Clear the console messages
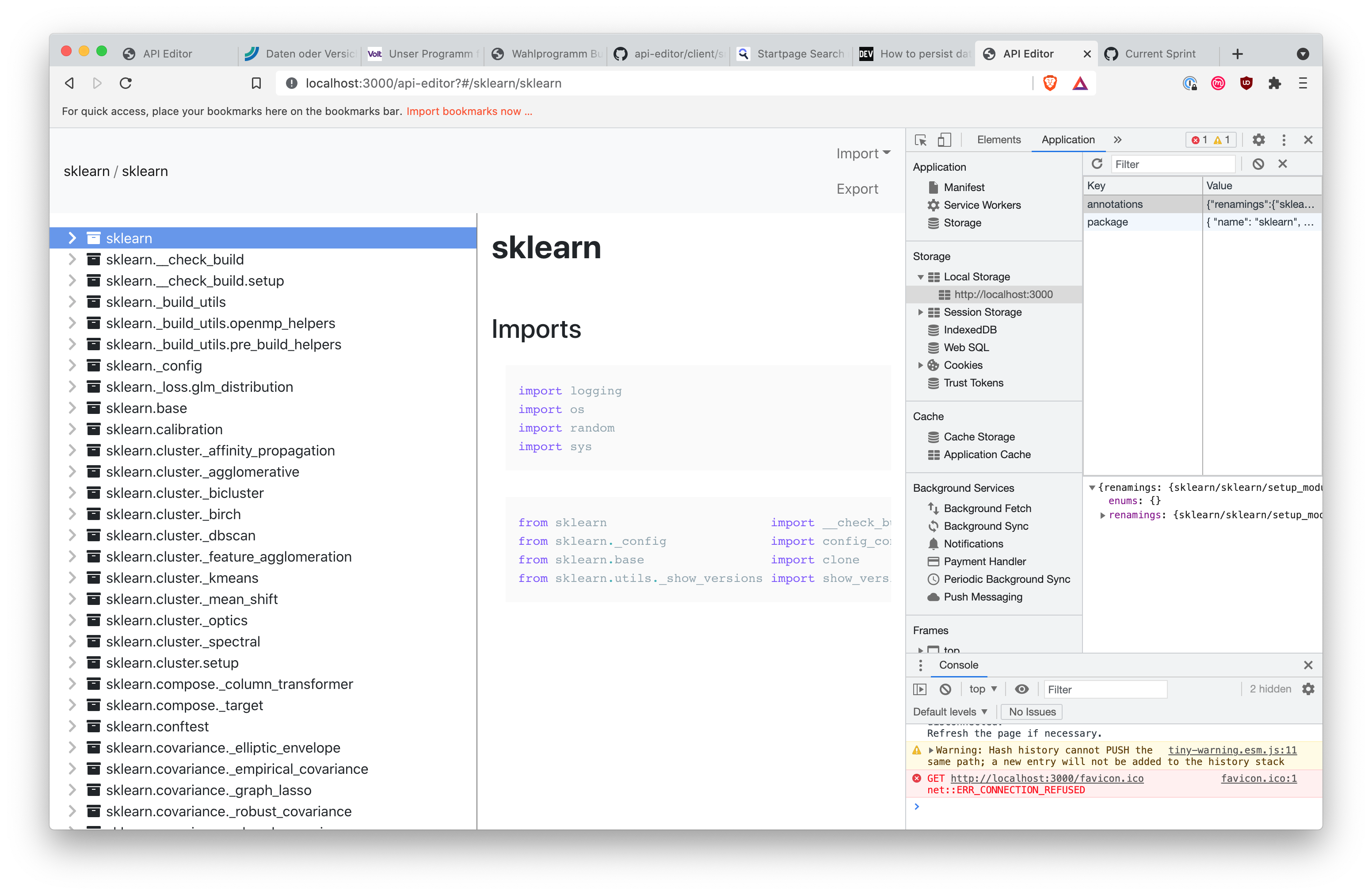Image resolution: width=1372 pixels, height=895 pixels. [x=945, y=689]
